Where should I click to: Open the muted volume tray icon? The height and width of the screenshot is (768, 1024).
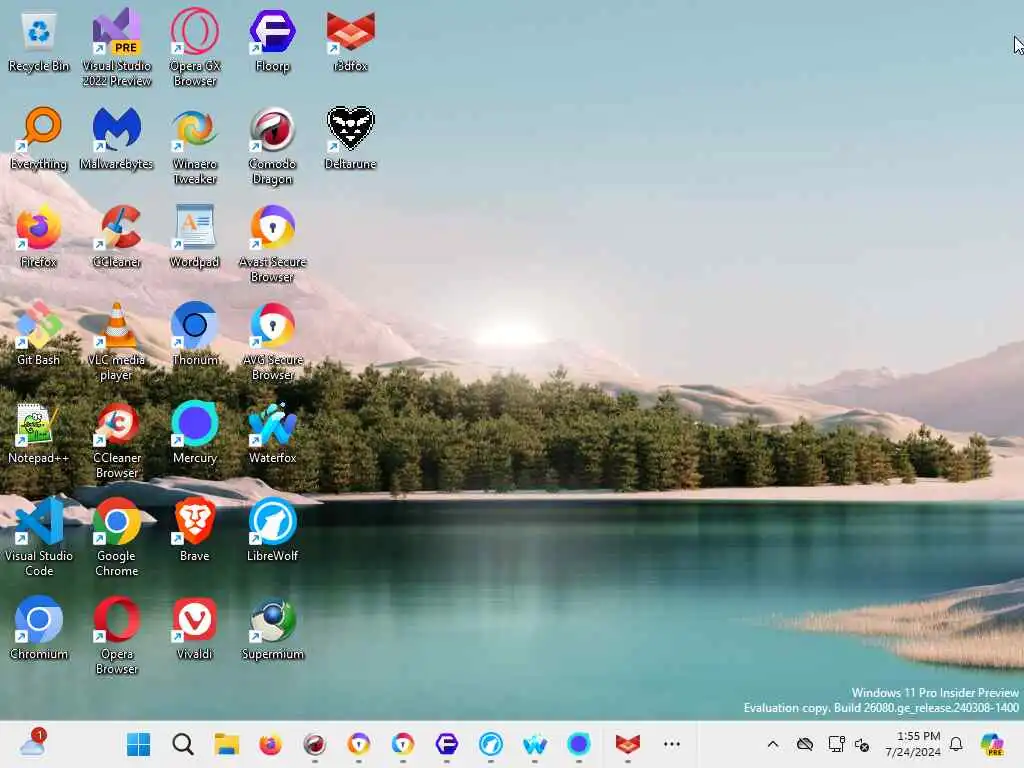[x=861, y=744]
